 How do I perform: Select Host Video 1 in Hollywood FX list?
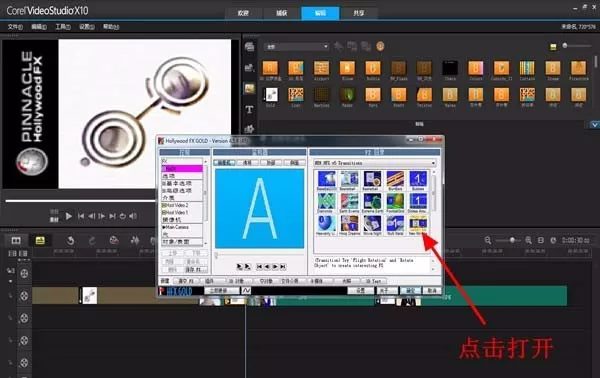click(x=182, y=212)
